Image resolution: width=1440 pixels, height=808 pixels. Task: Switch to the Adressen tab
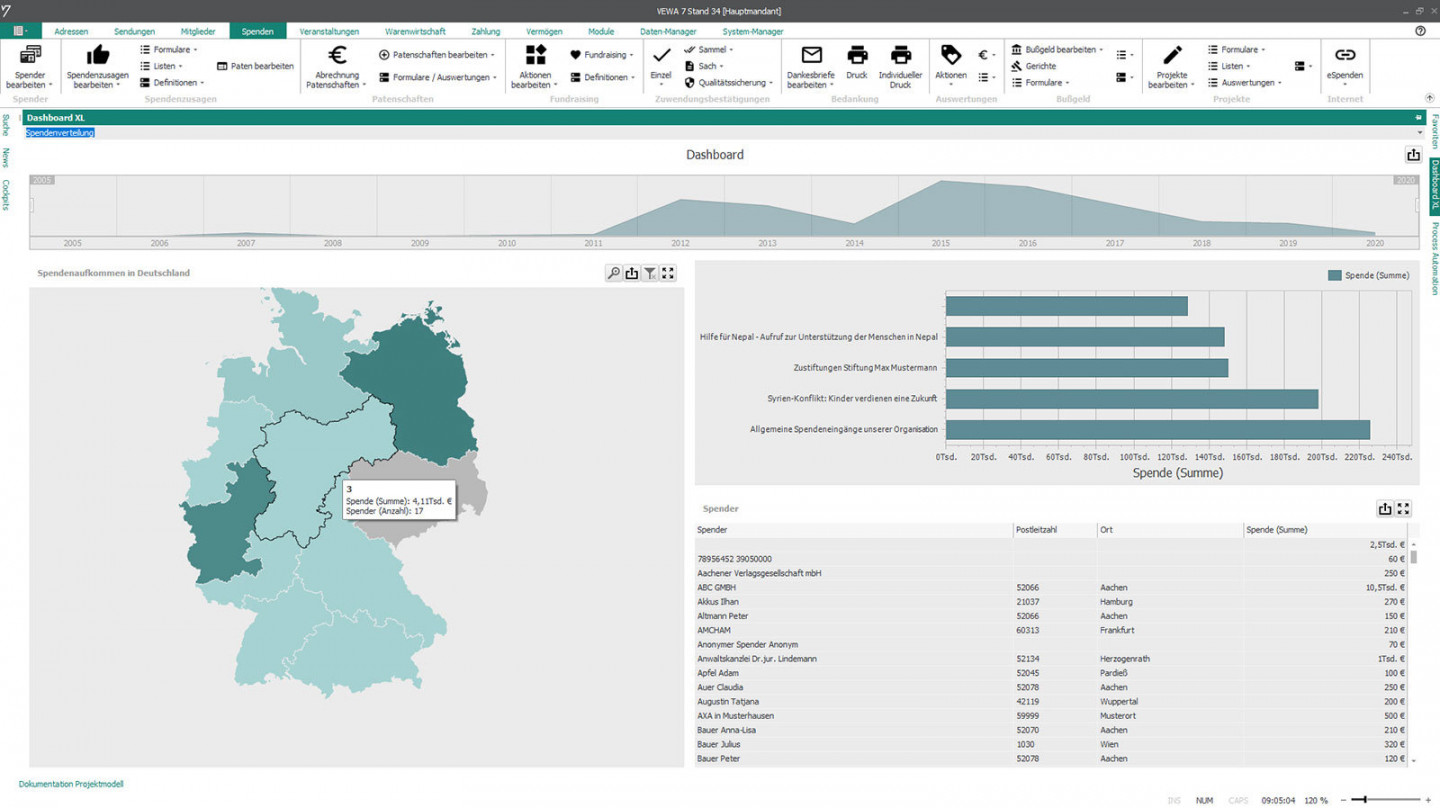(x=71, y=31)
